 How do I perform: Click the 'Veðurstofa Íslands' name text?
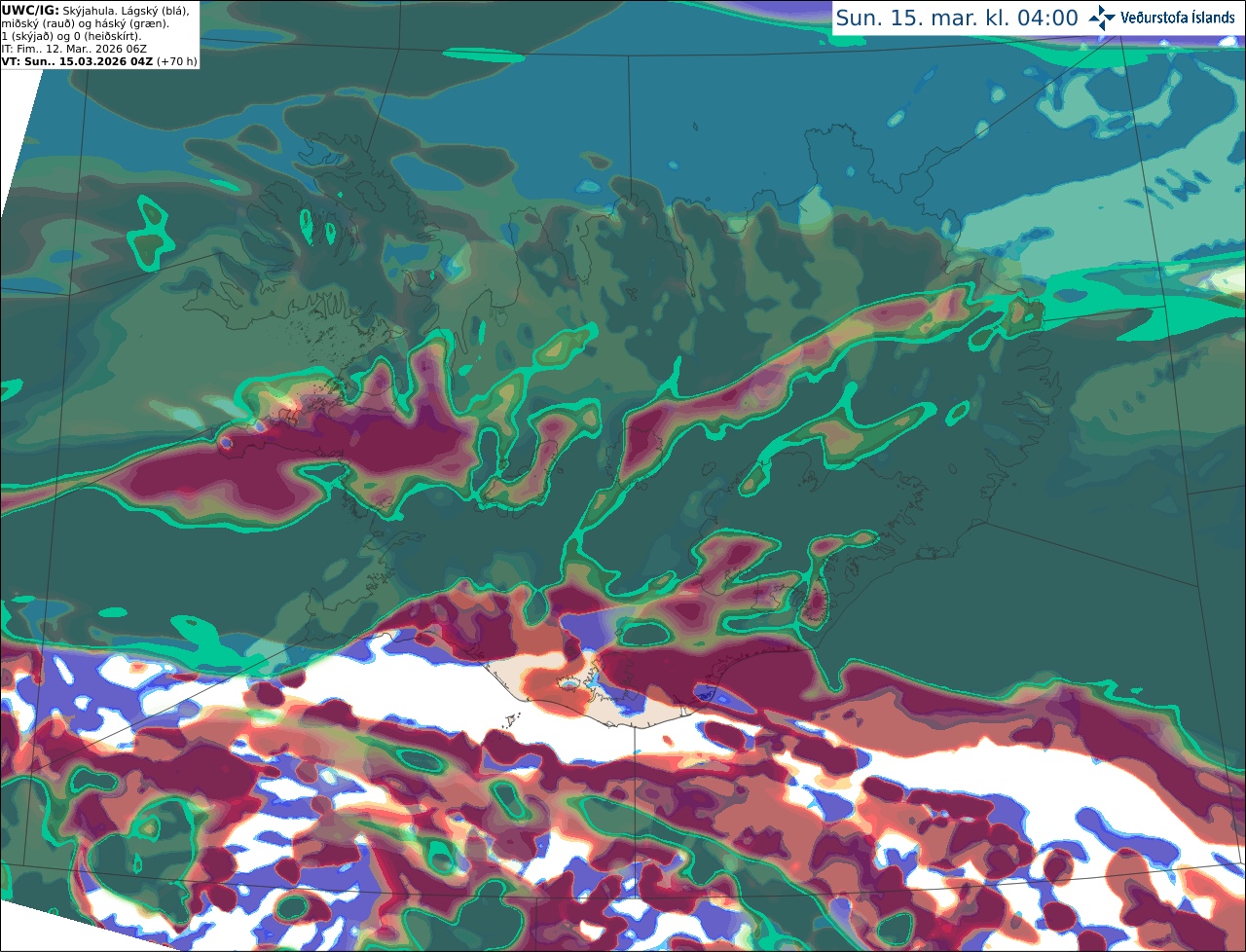[x=1178, y=18]
